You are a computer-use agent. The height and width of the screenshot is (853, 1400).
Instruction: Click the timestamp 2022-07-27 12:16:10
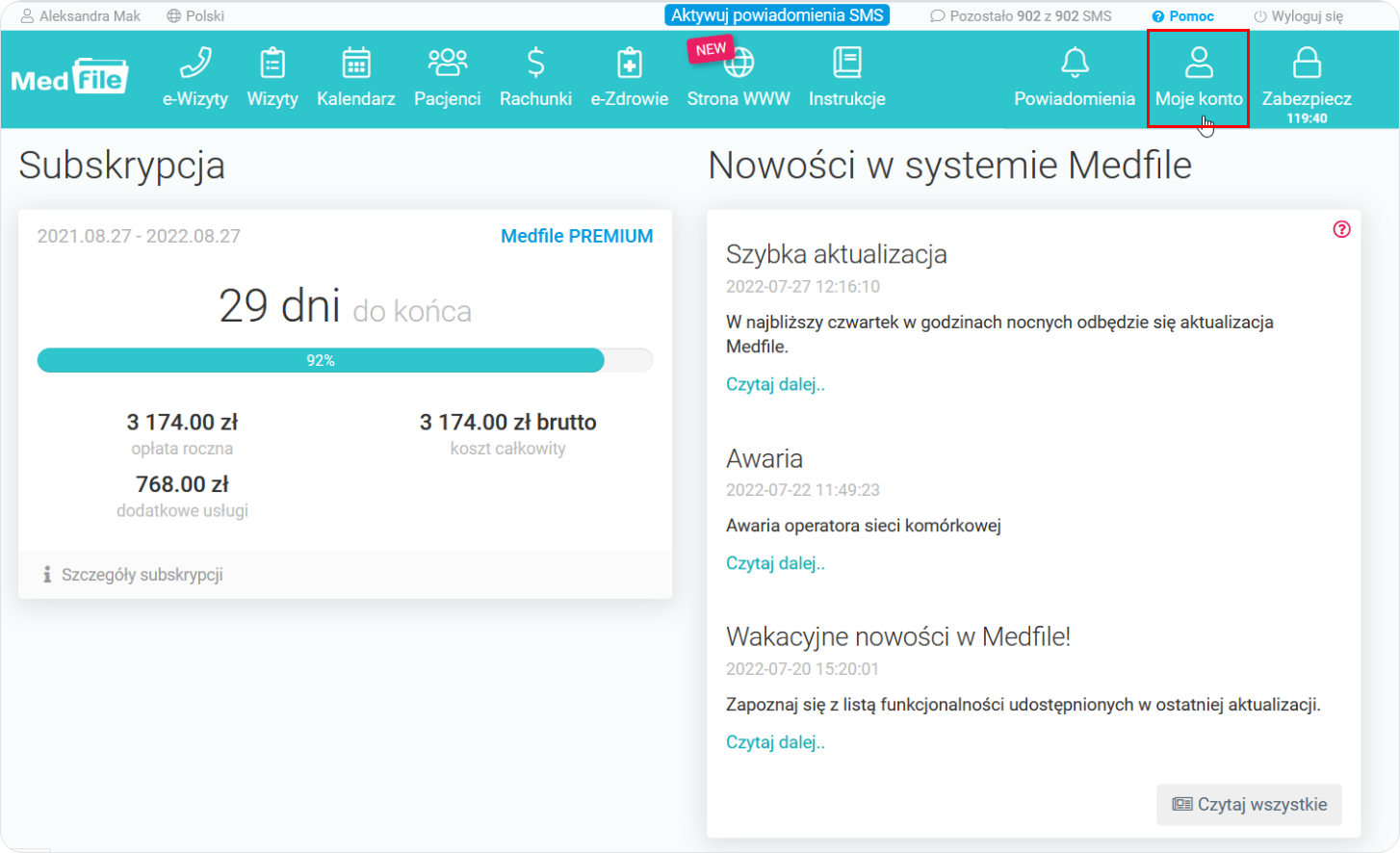pos(803,287)
